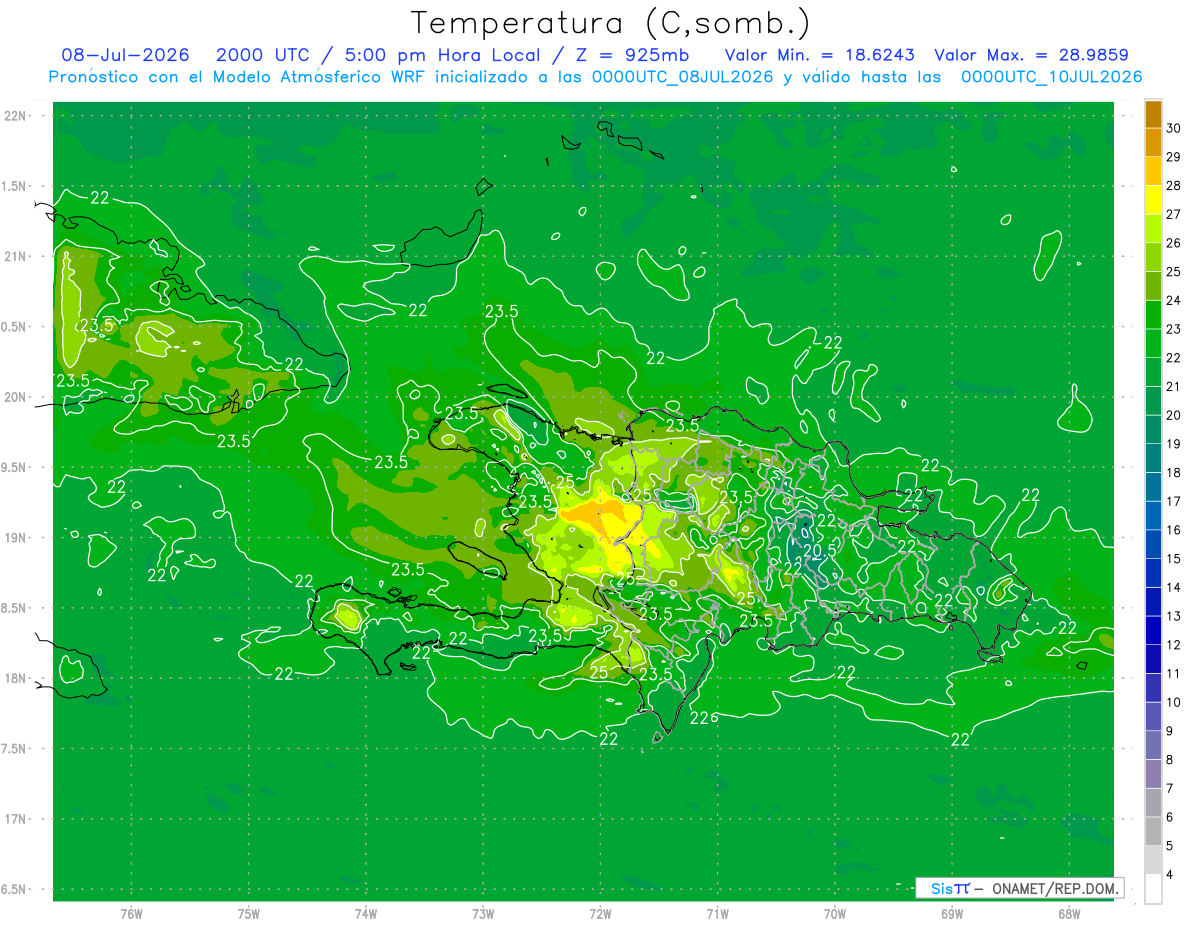
Task: Select the date text '08-Jul-2026'
Action: coord(125,55)
